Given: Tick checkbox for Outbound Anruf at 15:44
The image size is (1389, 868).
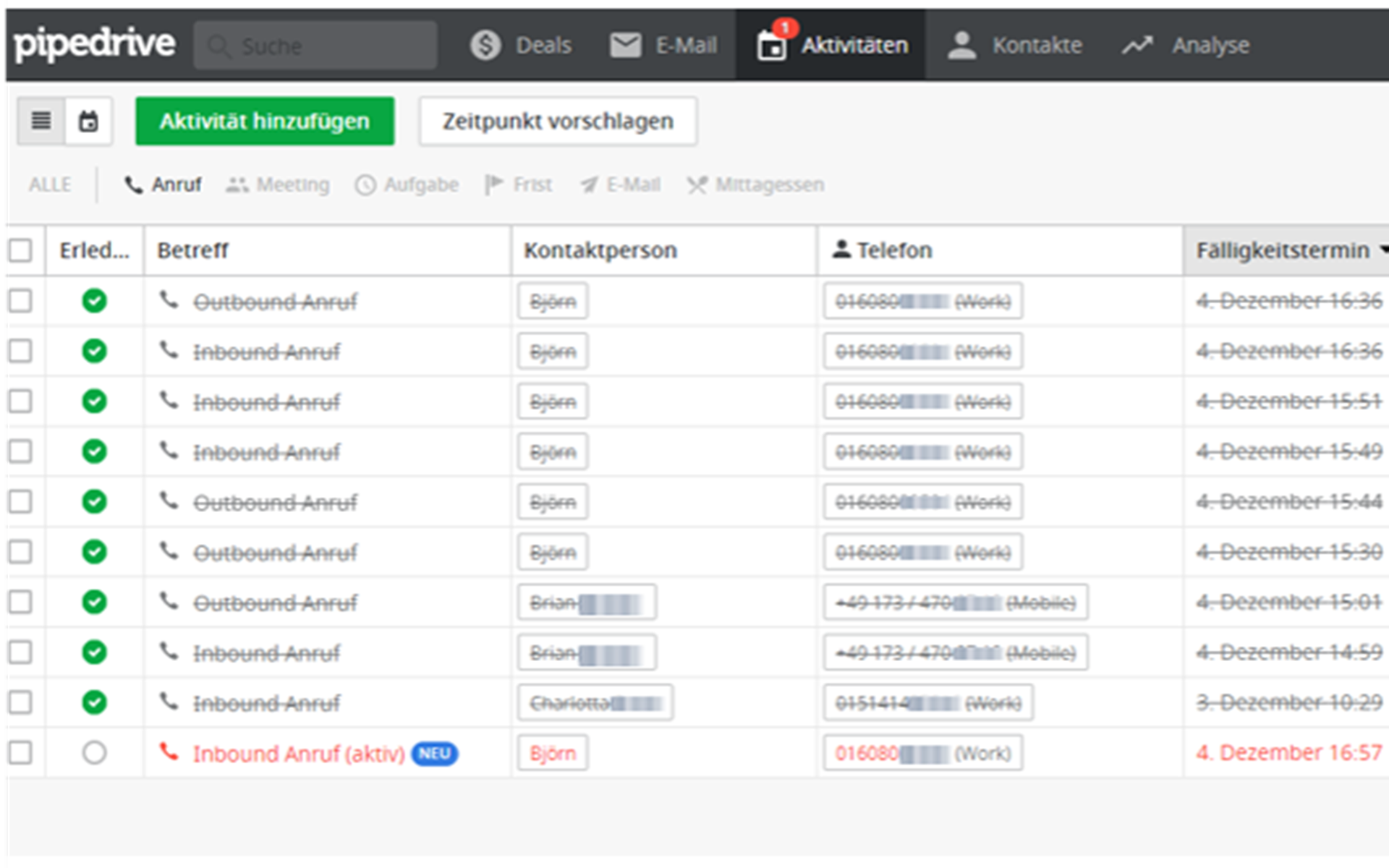Looking at the screenshot, I should (20, 501).
